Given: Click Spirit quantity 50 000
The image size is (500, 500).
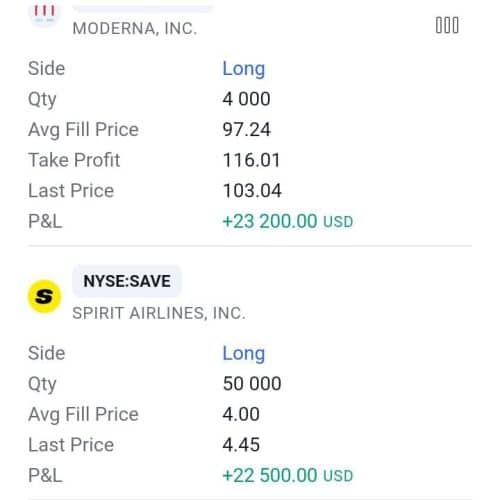Looking at the screenshot, I should pos(252,384).
